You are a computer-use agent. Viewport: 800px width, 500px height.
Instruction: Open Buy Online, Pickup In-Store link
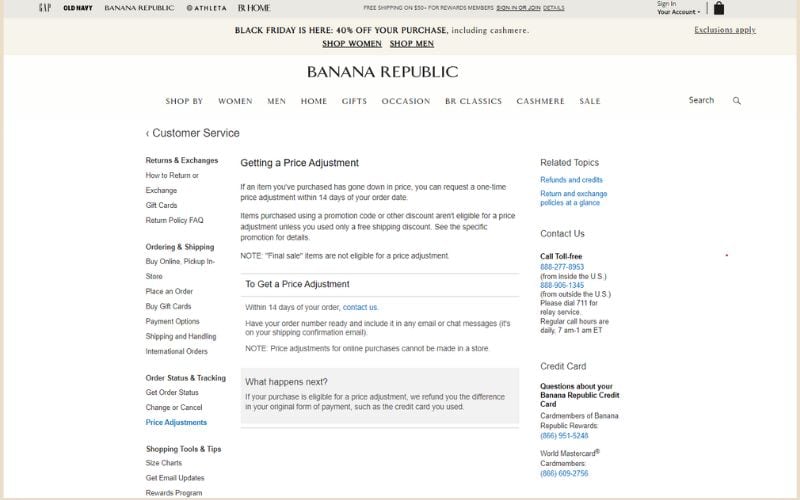click(180, 269)
